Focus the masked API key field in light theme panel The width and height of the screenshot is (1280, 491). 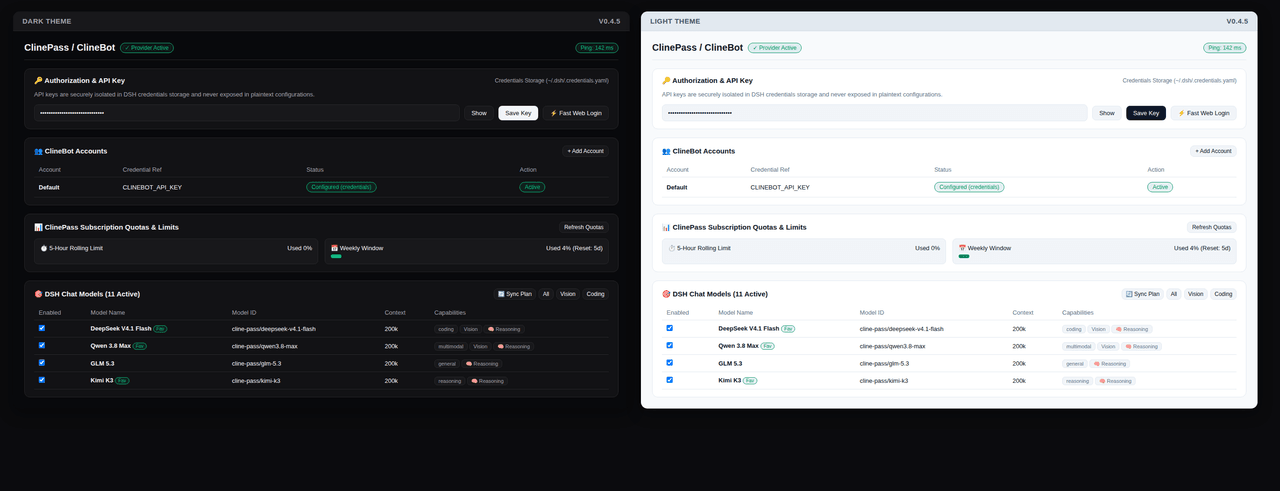(874, 113)
